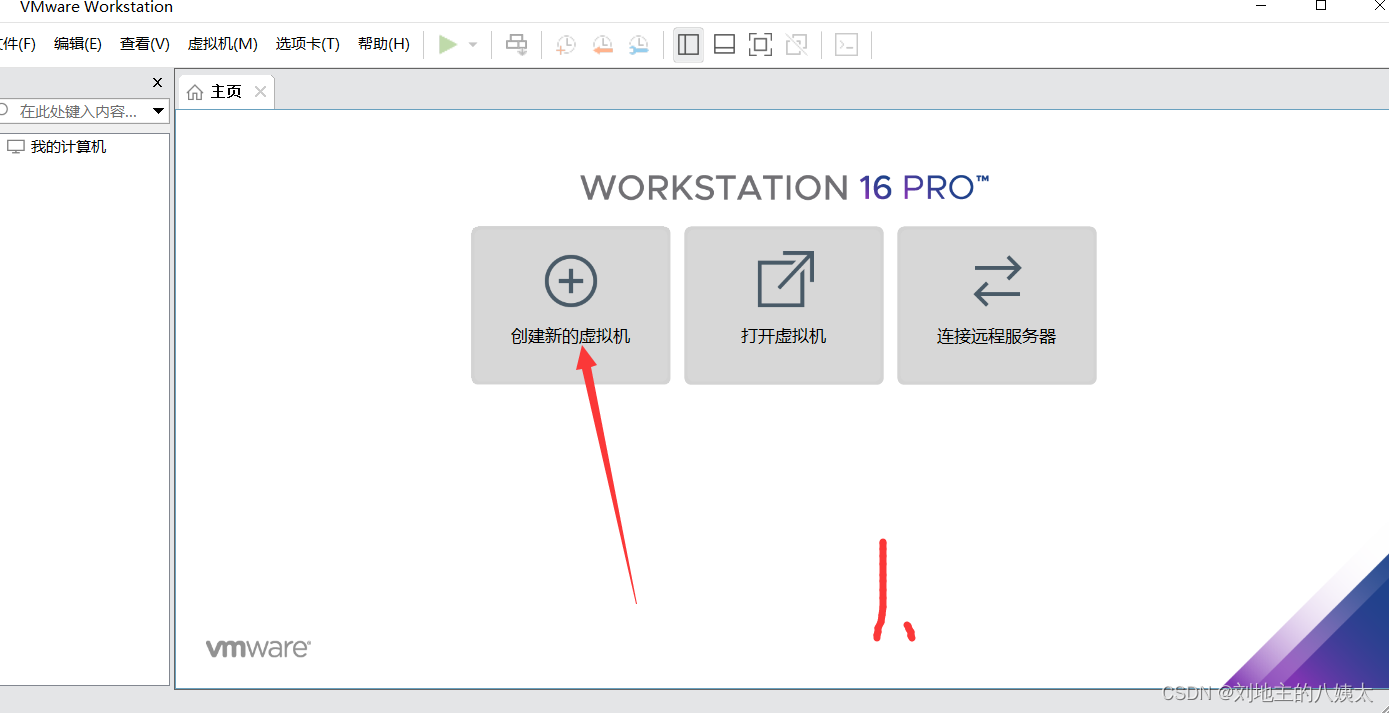Open the 文件(F) menu
The height and width of the screenshot is (713, 1389).
(x=17, y=44)
